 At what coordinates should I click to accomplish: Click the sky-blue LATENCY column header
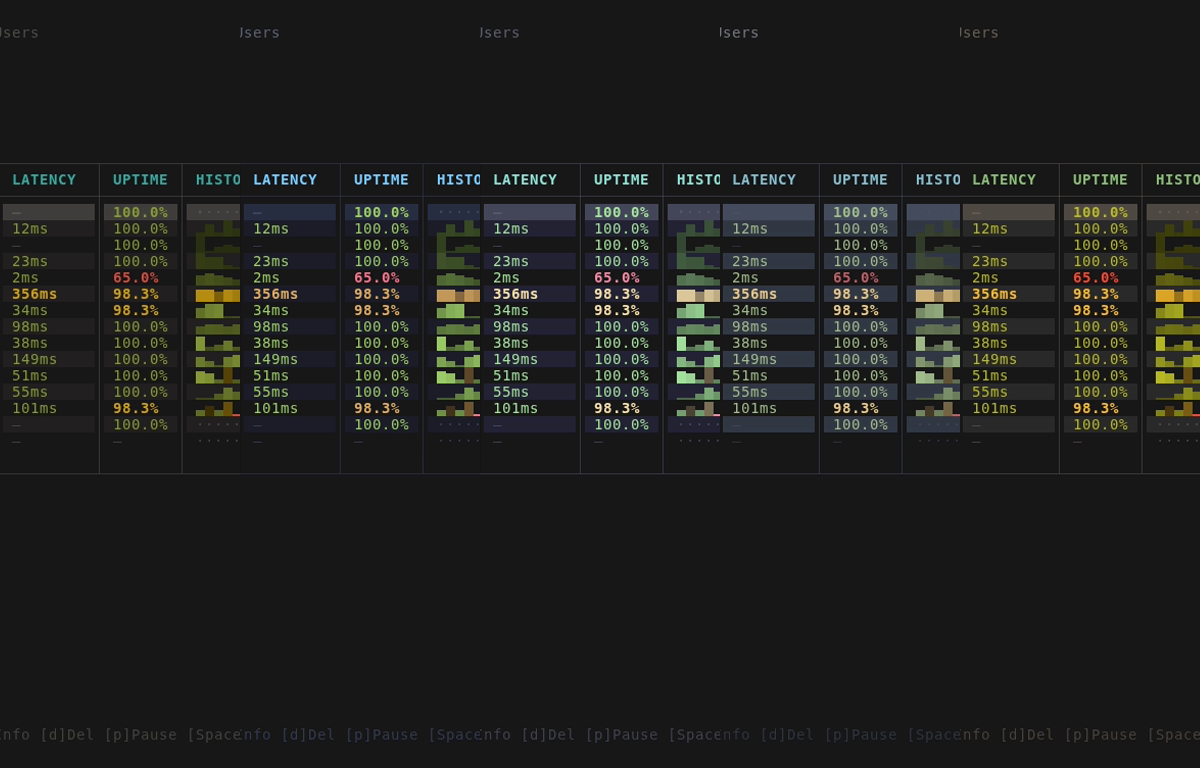[285, 180]
